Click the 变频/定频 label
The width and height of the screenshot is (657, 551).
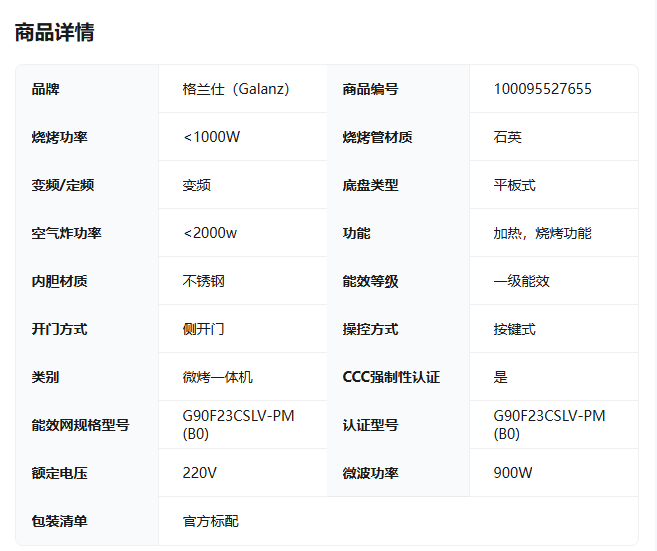[62, 185]
